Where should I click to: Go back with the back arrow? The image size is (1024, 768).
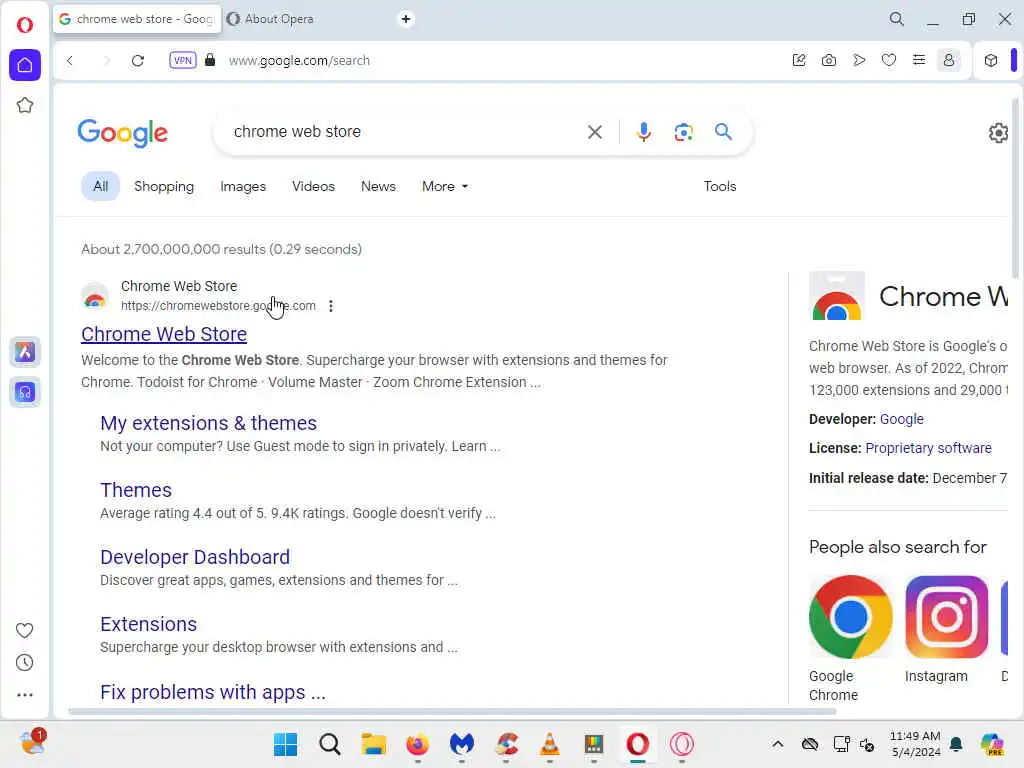pyautogui.click(x=70, y=60)
